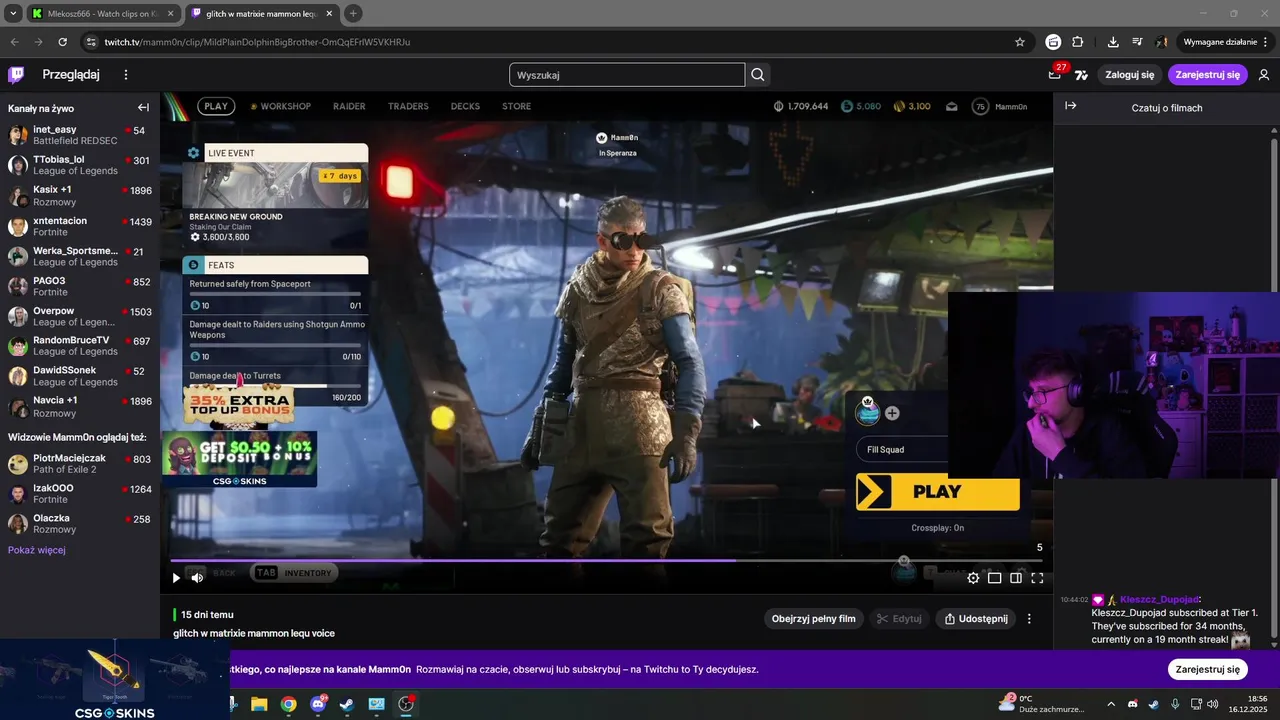Screen dimensions: 1280x720
Task: Go to the Twitch home logo
Action: 16,74
